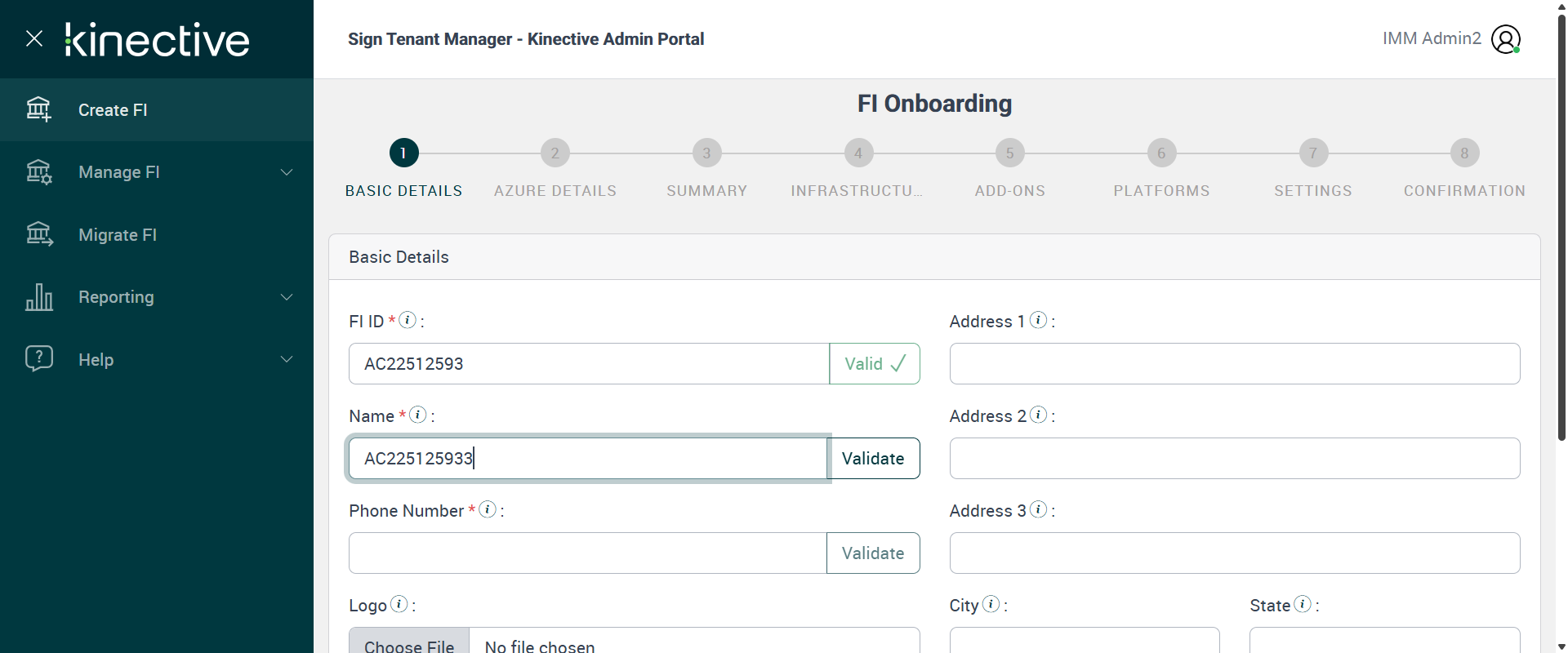Click the Help question bubble icon
The height and width of the screenshot is (653, 1568).
click(38, 359)
